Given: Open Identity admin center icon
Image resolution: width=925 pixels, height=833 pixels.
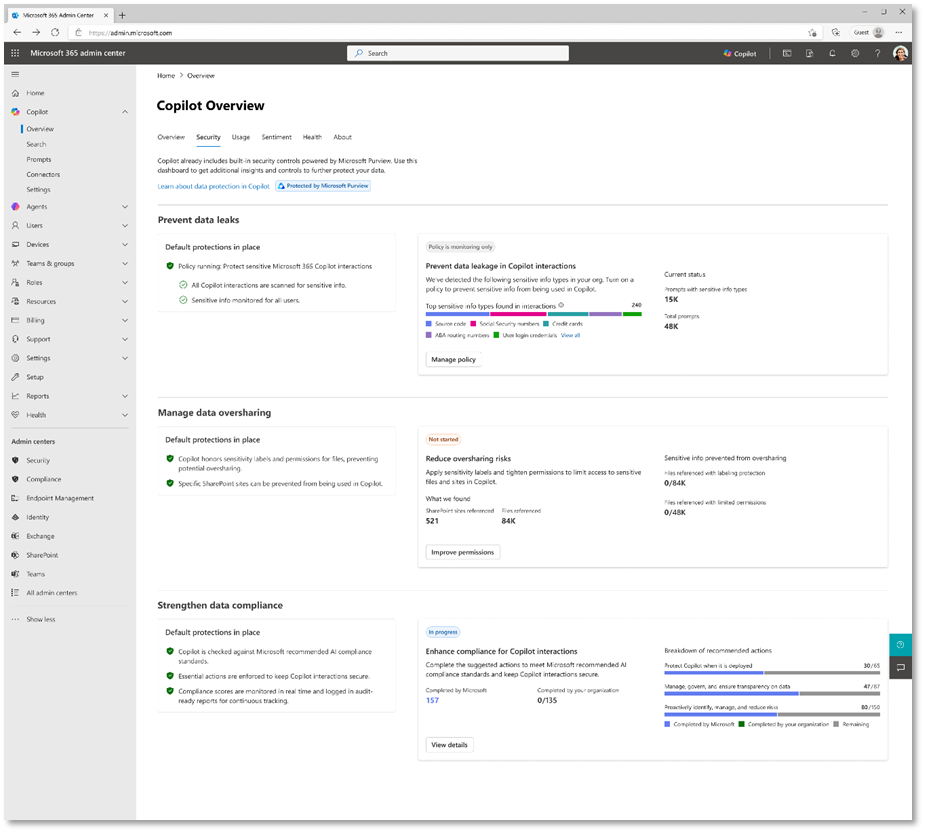Looking at the screenshot, I should pyautogui.click(x=15, y=517).
